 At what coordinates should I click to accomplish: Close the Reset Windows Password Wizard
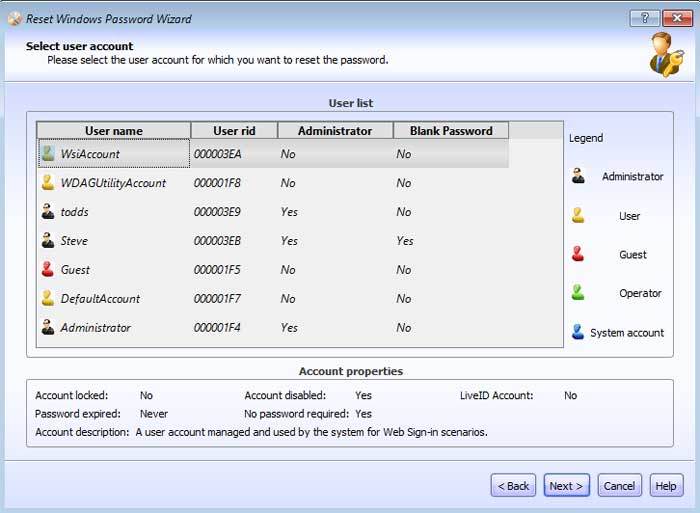click(x=677, y=18)
